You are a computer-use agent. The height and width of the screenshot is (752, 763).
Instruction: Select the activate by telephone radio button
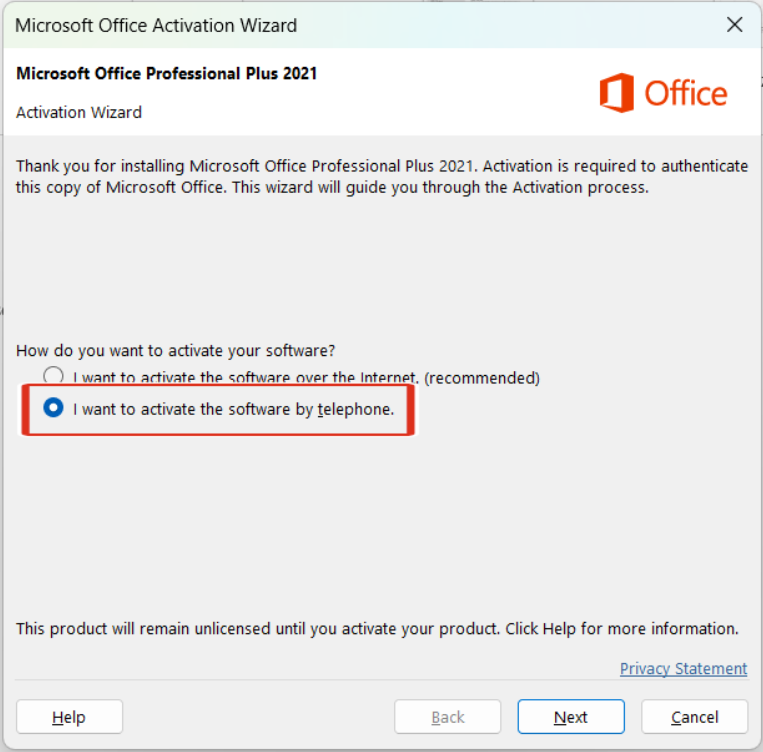pyautogui.click(x=54, y=408)
